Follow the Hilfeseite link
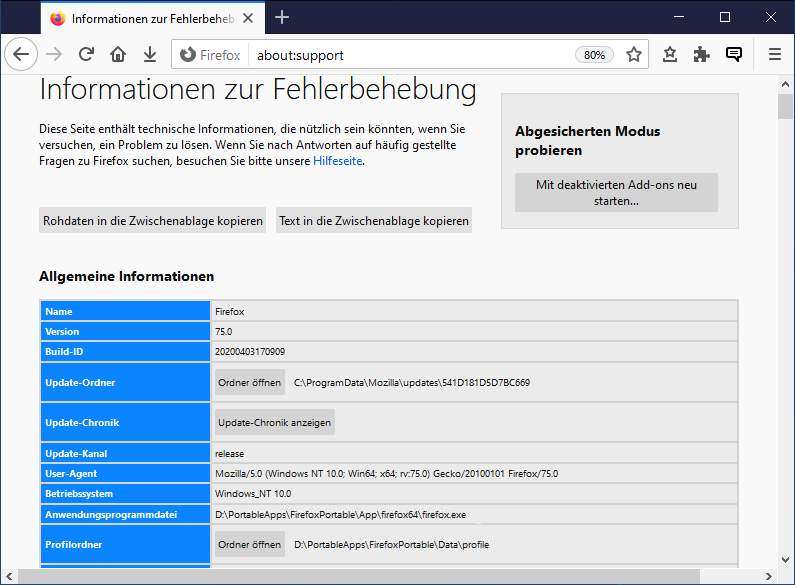 pyautogui.click(x=337, y=161)
